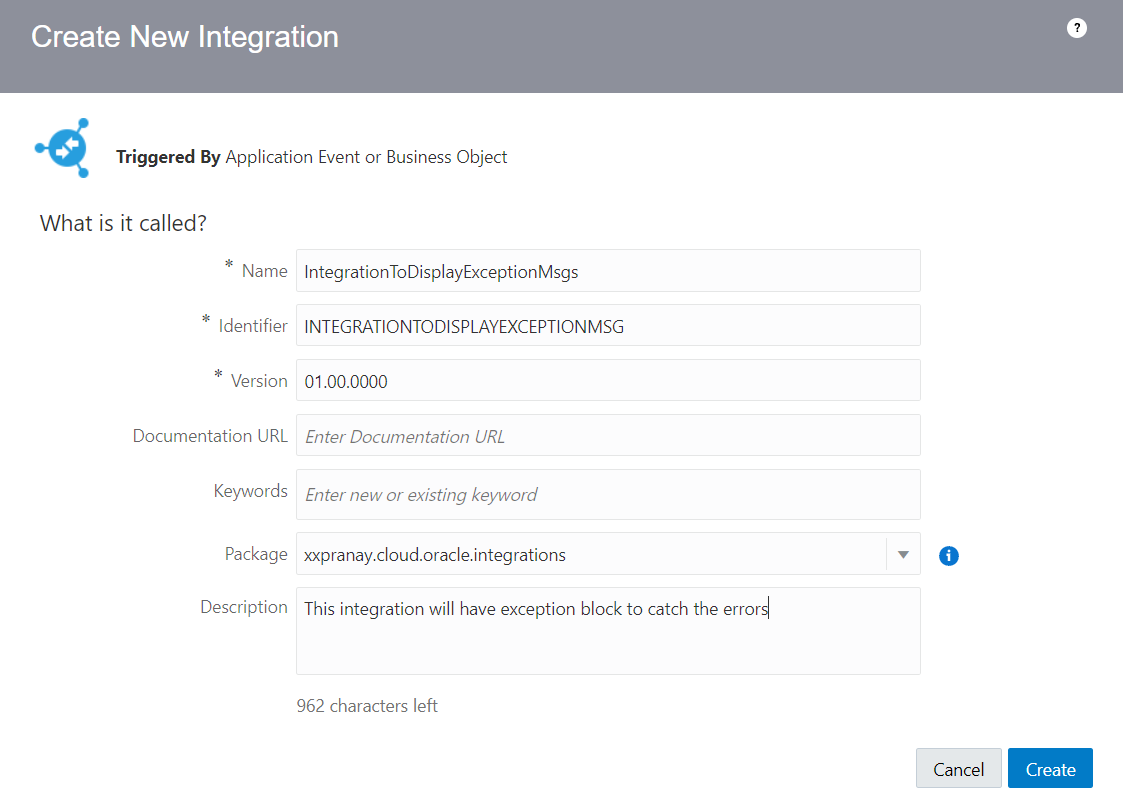
Task: Focus the Name input field
Action: (x=608, y=271)
